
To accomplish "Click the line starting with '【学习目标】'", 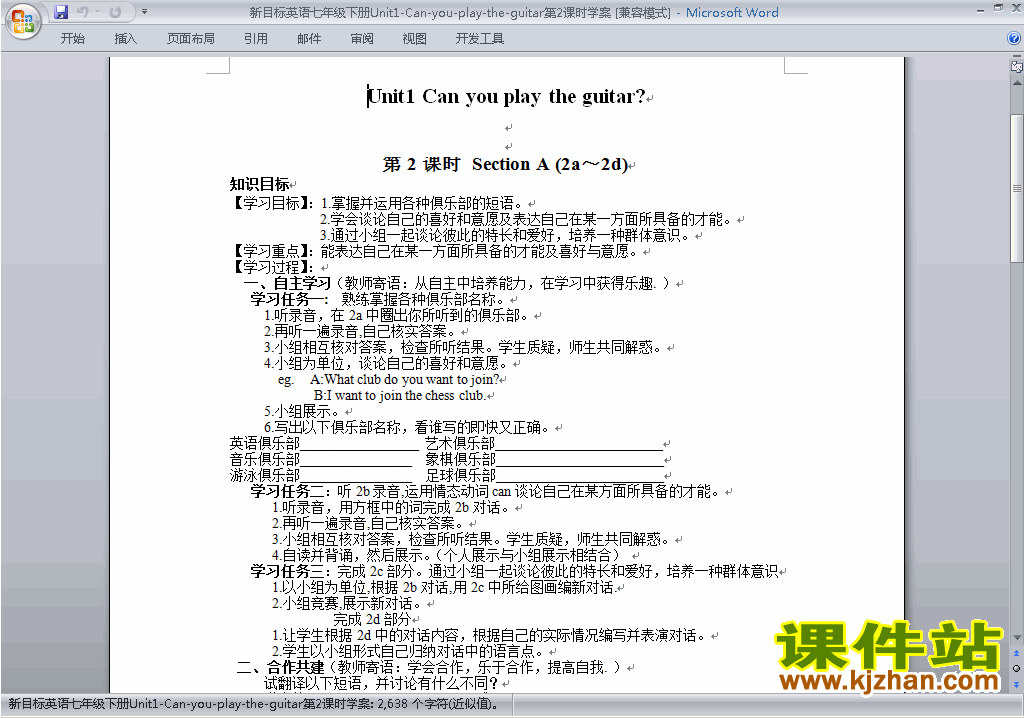I will pyautogui.click(x=379, y=203).
